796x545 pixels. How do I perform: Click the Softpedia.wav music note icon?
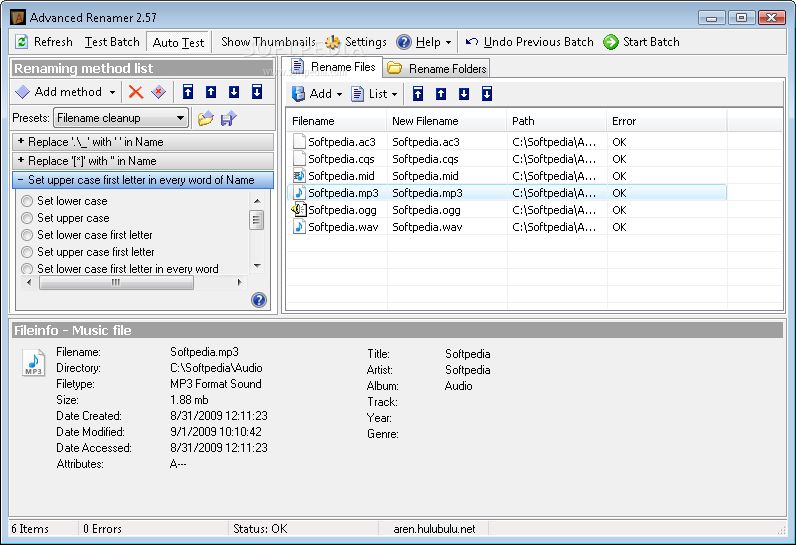[299, 226]
